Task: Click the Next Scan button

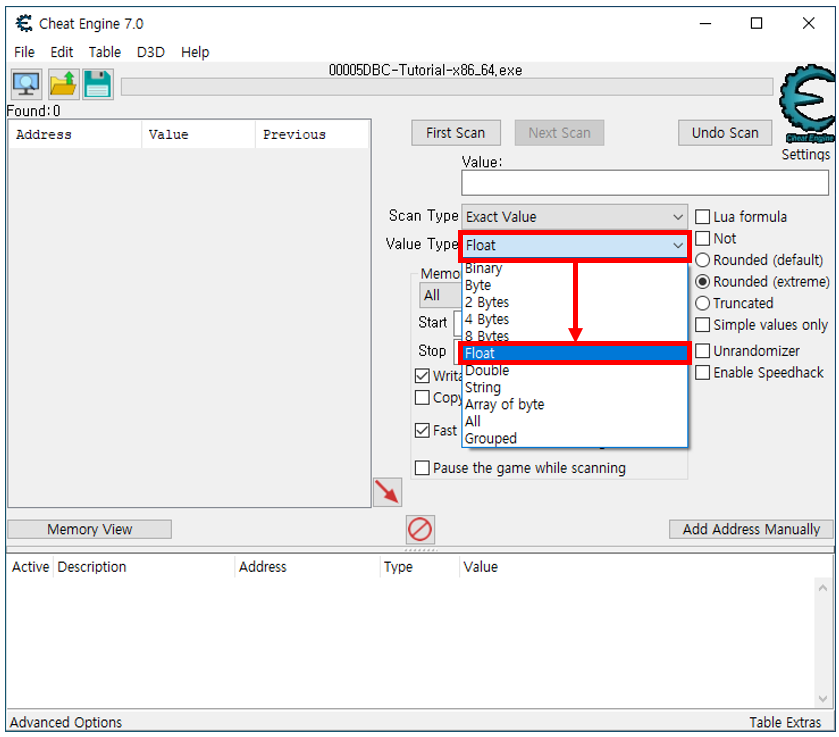Action: (559, 133)
